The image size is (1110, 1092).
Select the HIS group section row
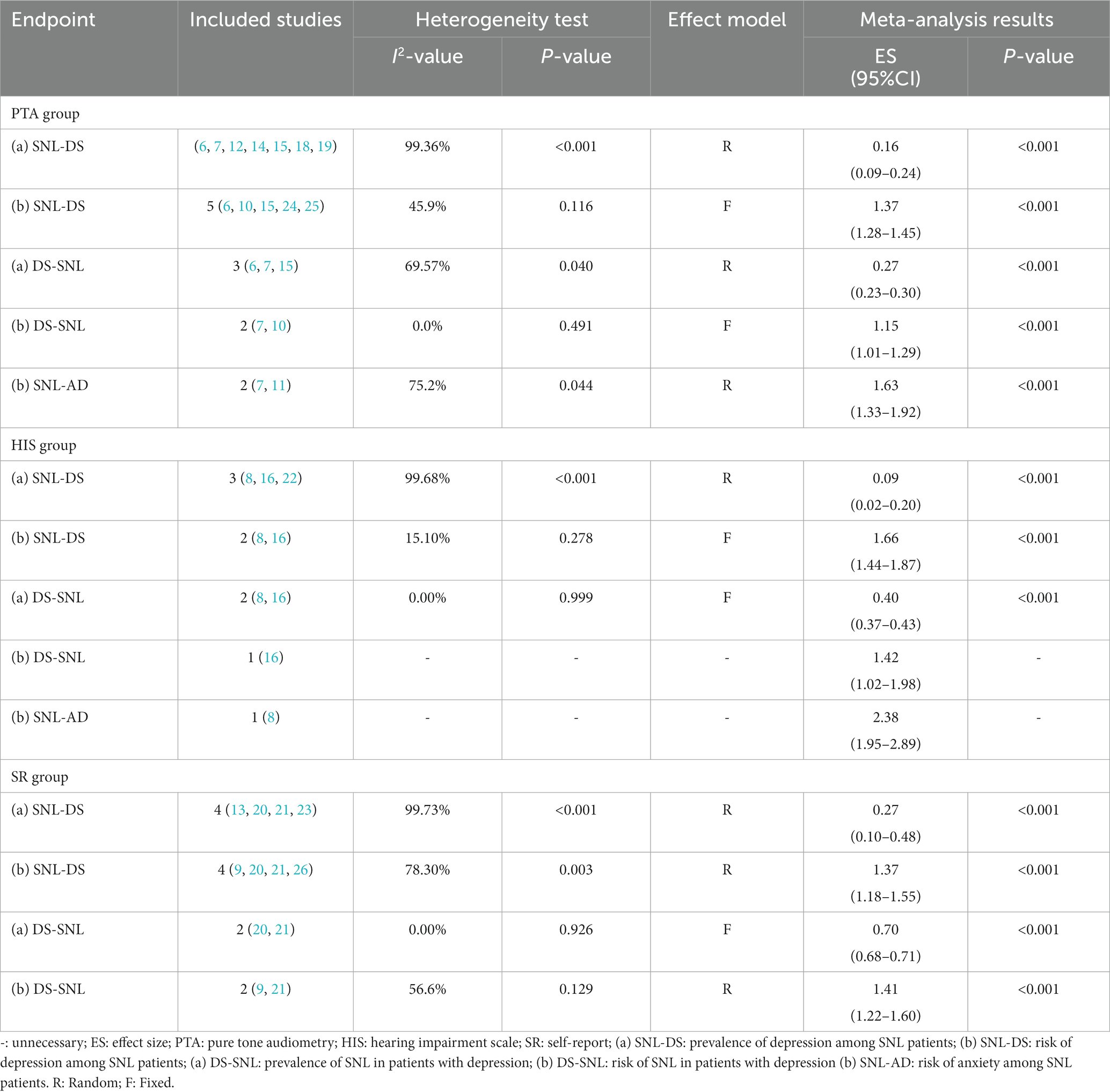(x=554, y=445)
